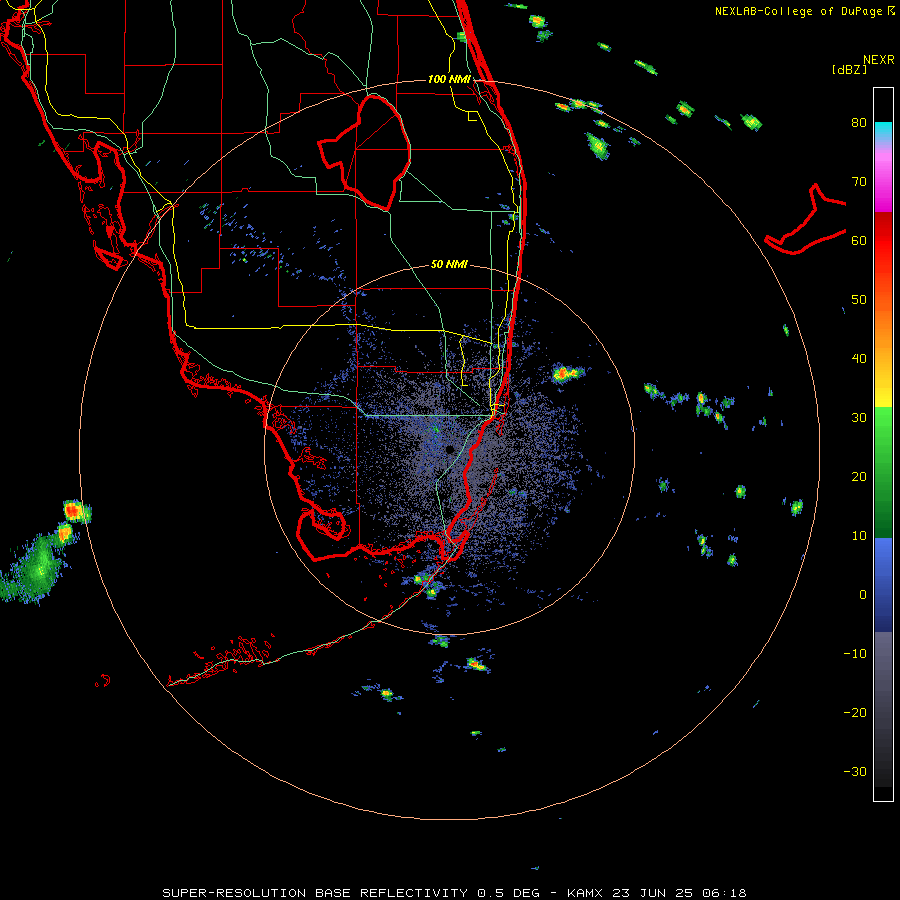Click the 20 value on dBZ scale

click(x=859, y=476)
